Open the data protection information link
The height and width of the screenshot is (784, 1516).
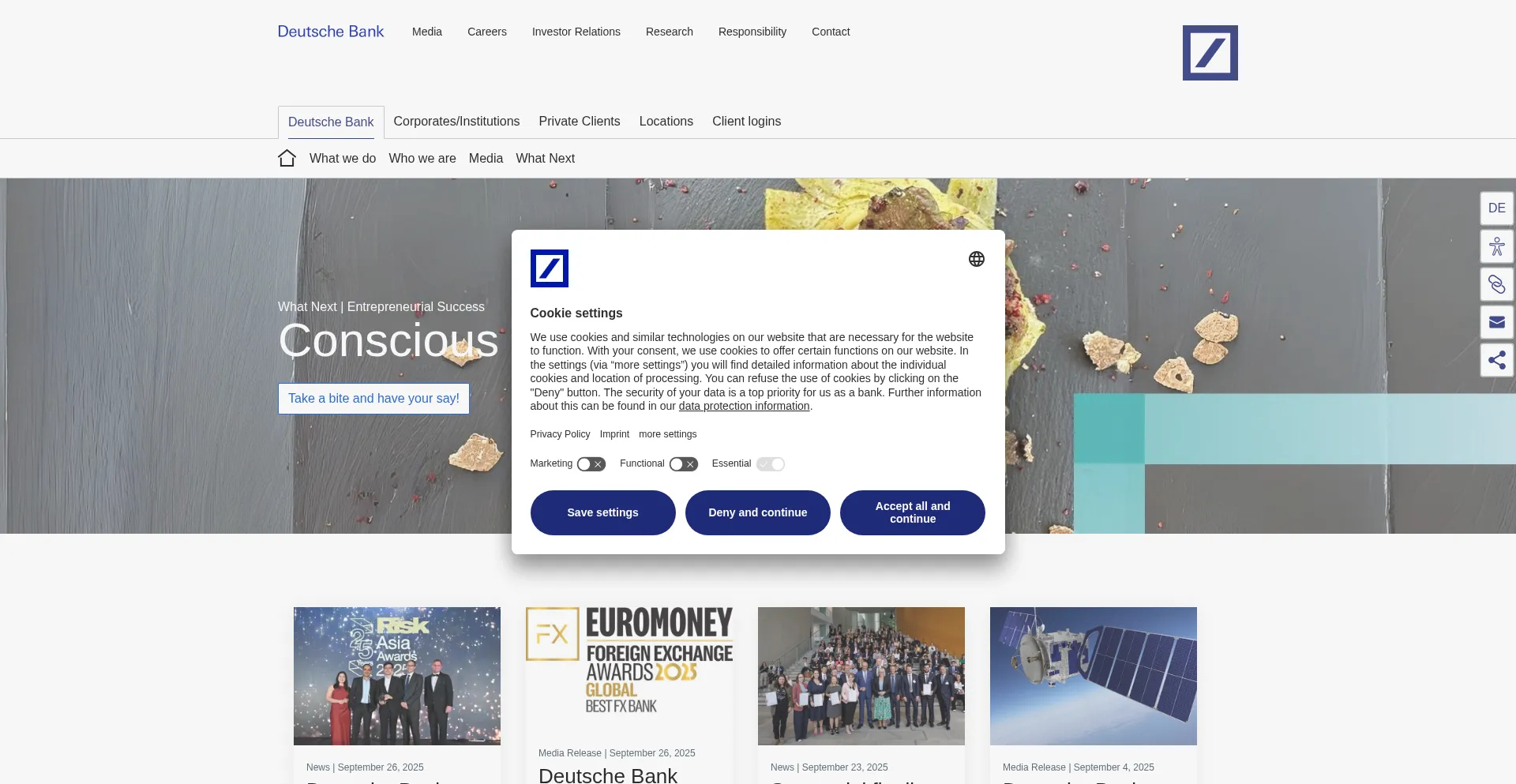(x=744, y=406)
